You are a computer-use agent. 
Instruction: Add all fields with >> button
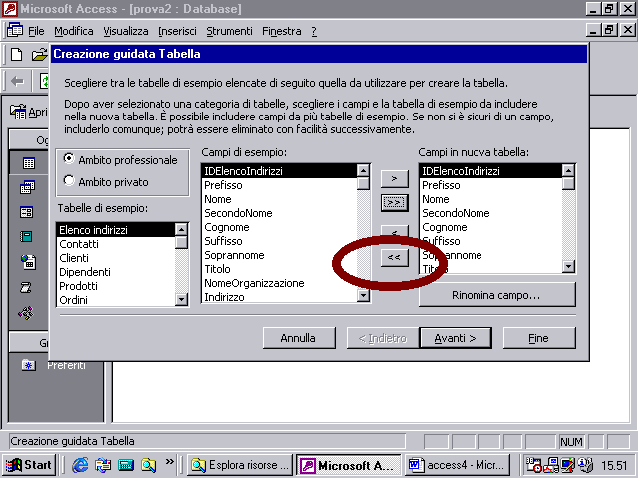point(394,203)
